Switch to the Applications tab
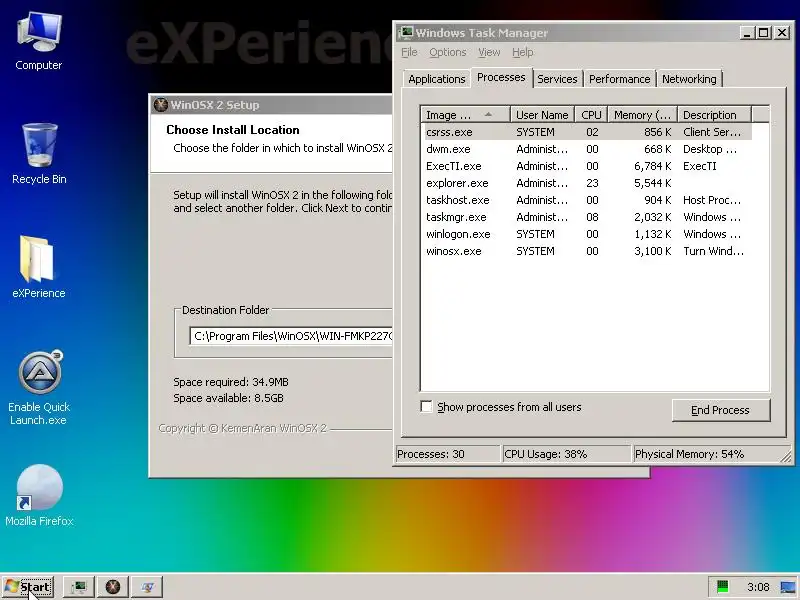Image resolution: width=800 pixels, height=600 pixels. pyautogui.click(x=436, y=79)
